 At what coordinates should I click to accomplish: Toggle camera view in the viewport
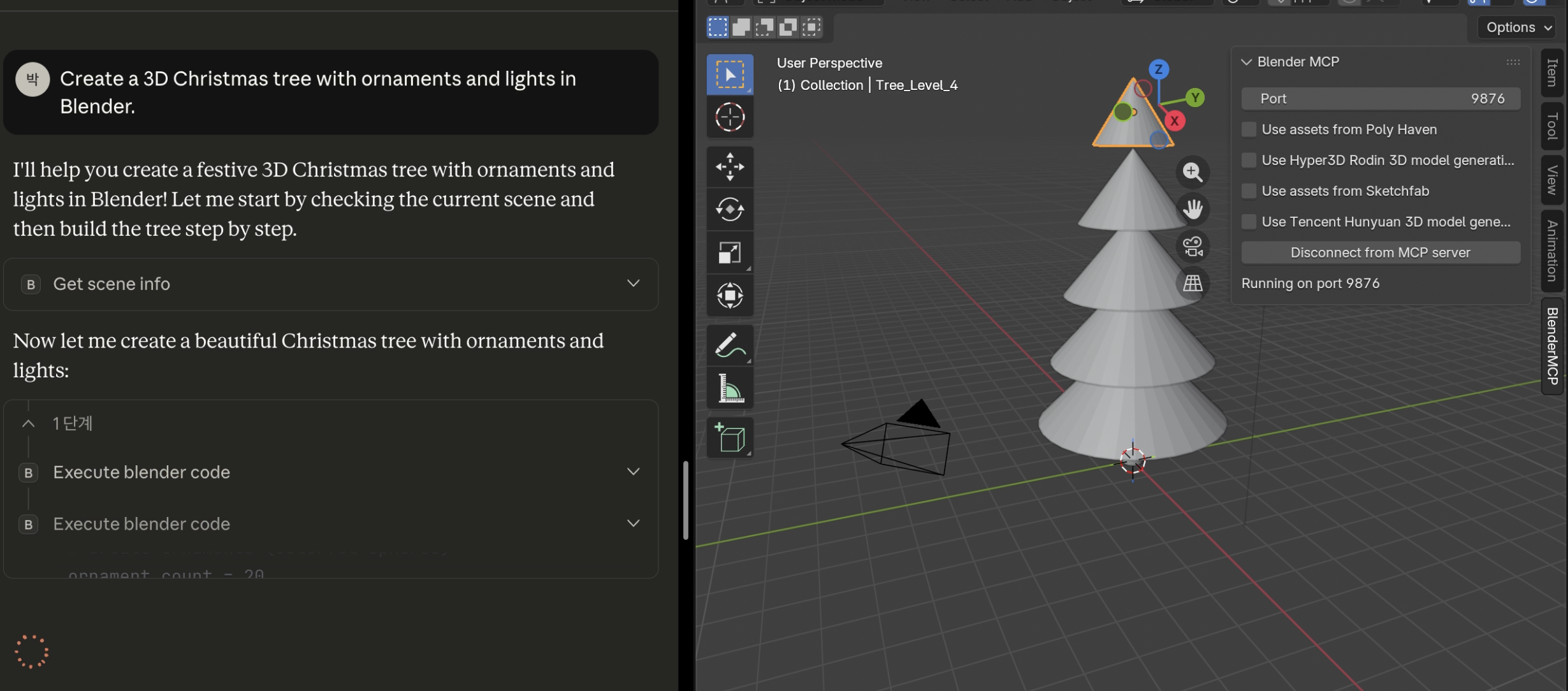click(1193, 246)
